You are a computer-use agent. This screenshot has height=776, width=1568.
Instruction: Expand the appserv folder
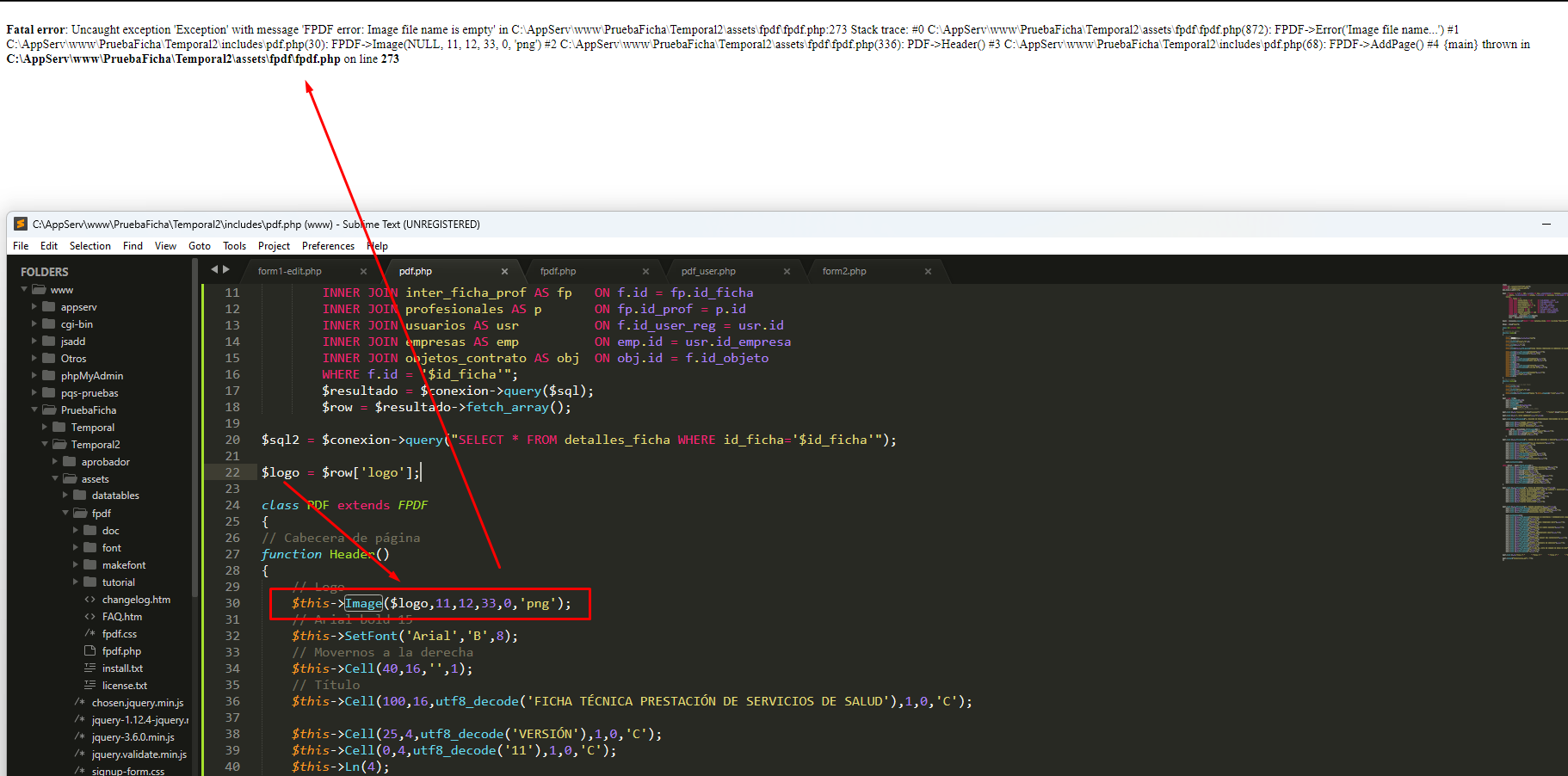point(34,307)
